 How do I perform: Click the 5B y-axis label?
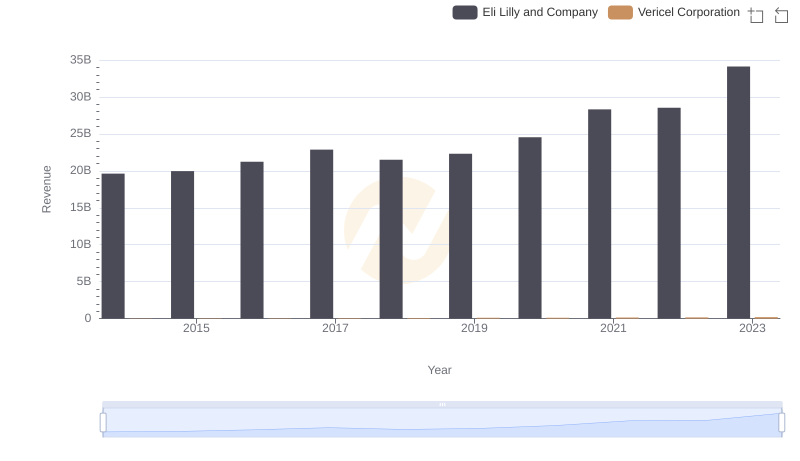pyautogui.click(x=84, y=281)
